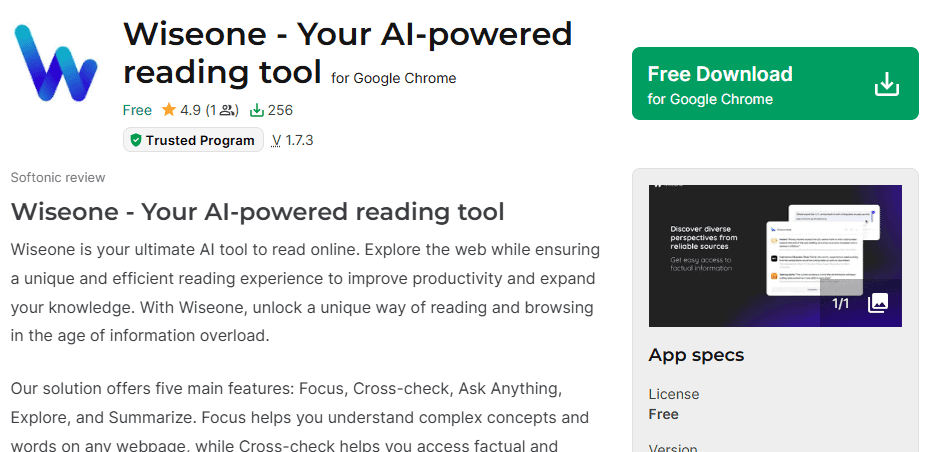Click the reviewers people icon beside rating

click(x=226, y=110)
